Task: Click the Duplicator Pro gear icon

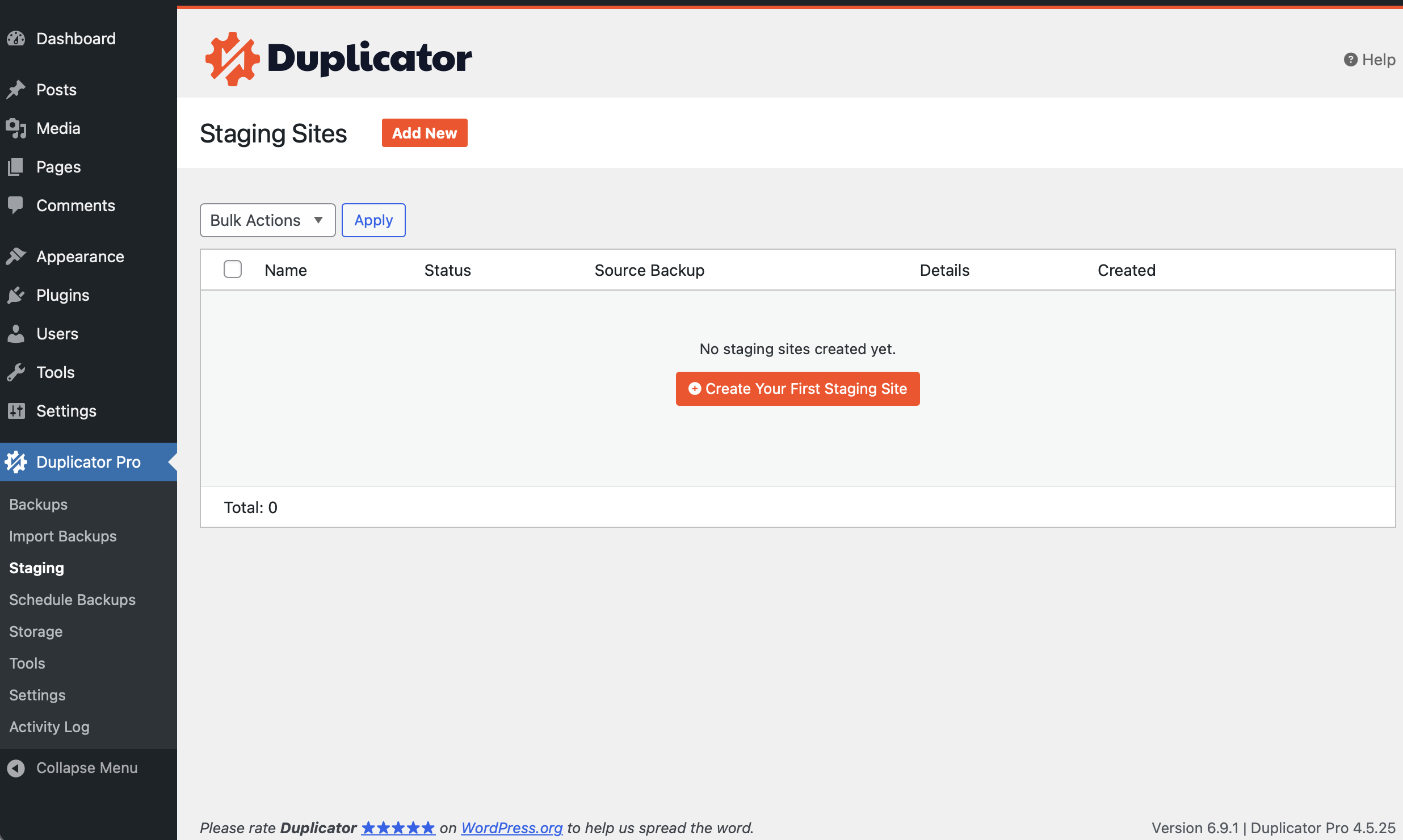Action: pos(16,462)
